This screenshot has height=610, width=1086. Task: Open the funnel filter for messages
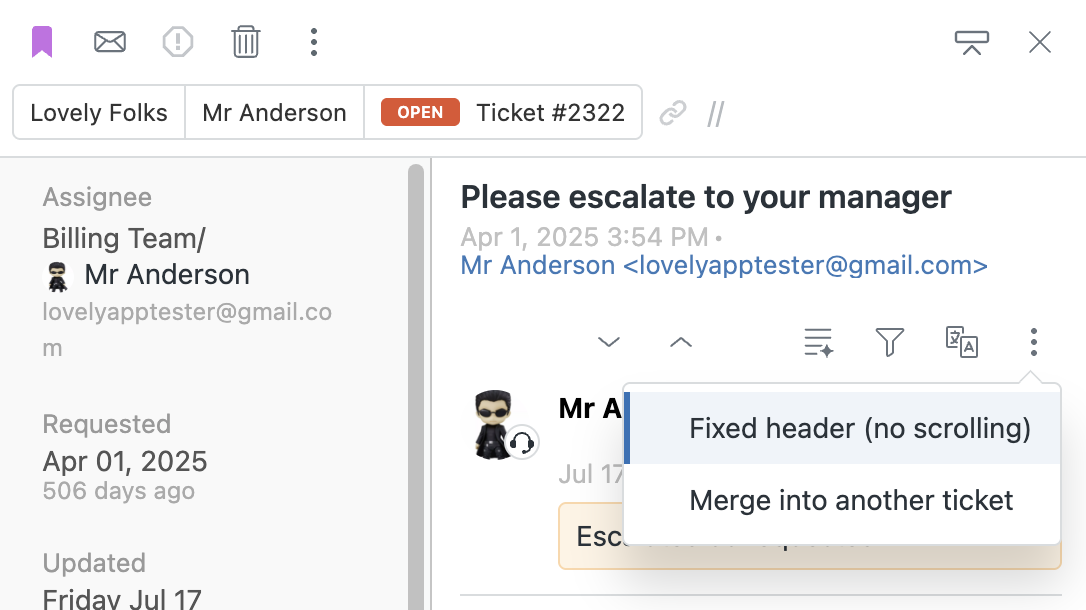point(890,342)
